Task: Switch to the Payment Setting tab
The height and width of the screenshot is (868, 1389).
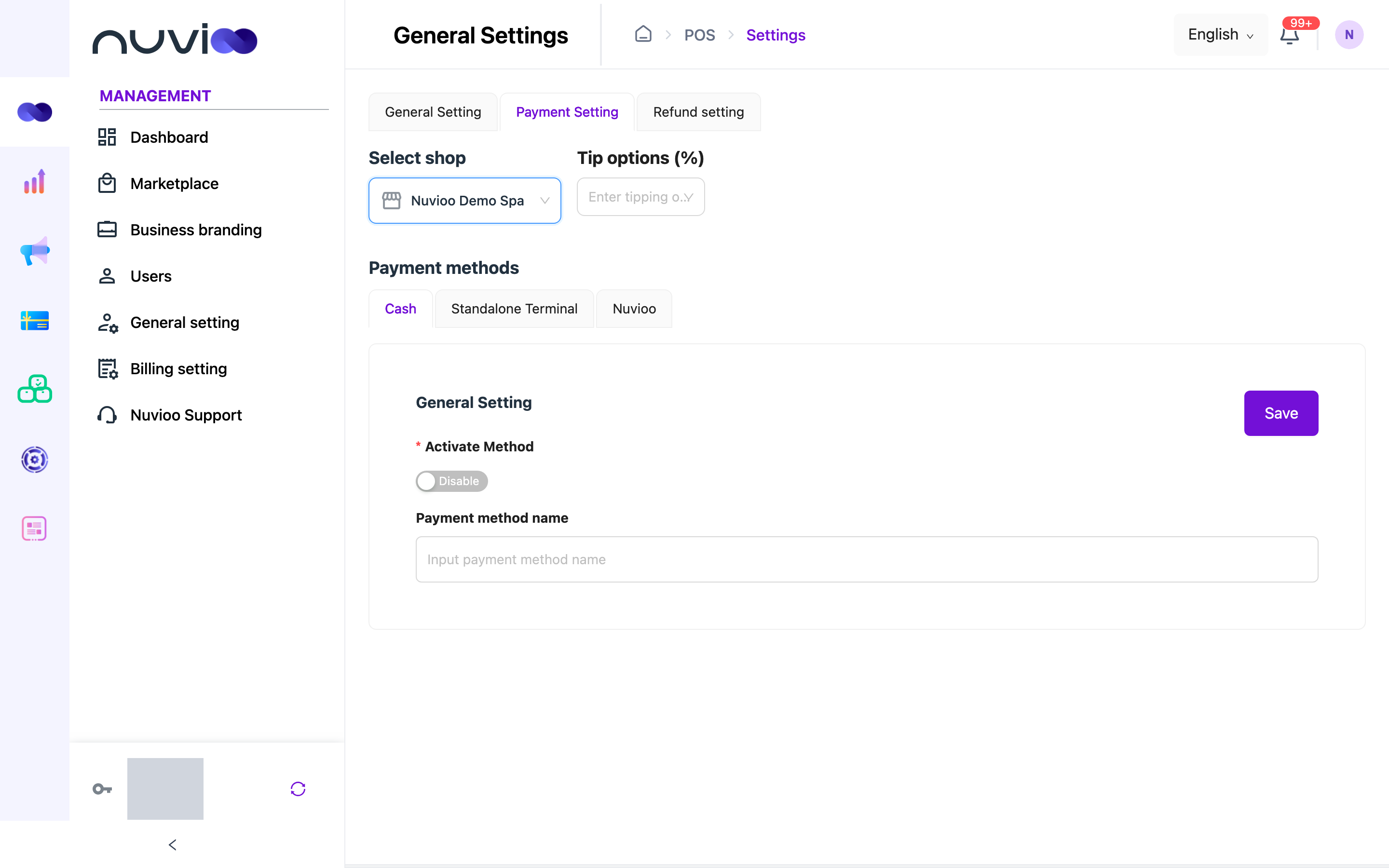Action: pos(567,112)
